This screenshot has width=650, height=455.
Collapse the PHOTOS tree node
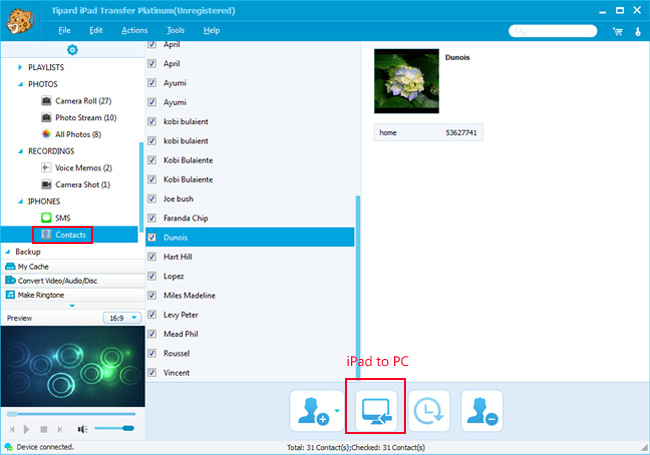click(20, 84)
